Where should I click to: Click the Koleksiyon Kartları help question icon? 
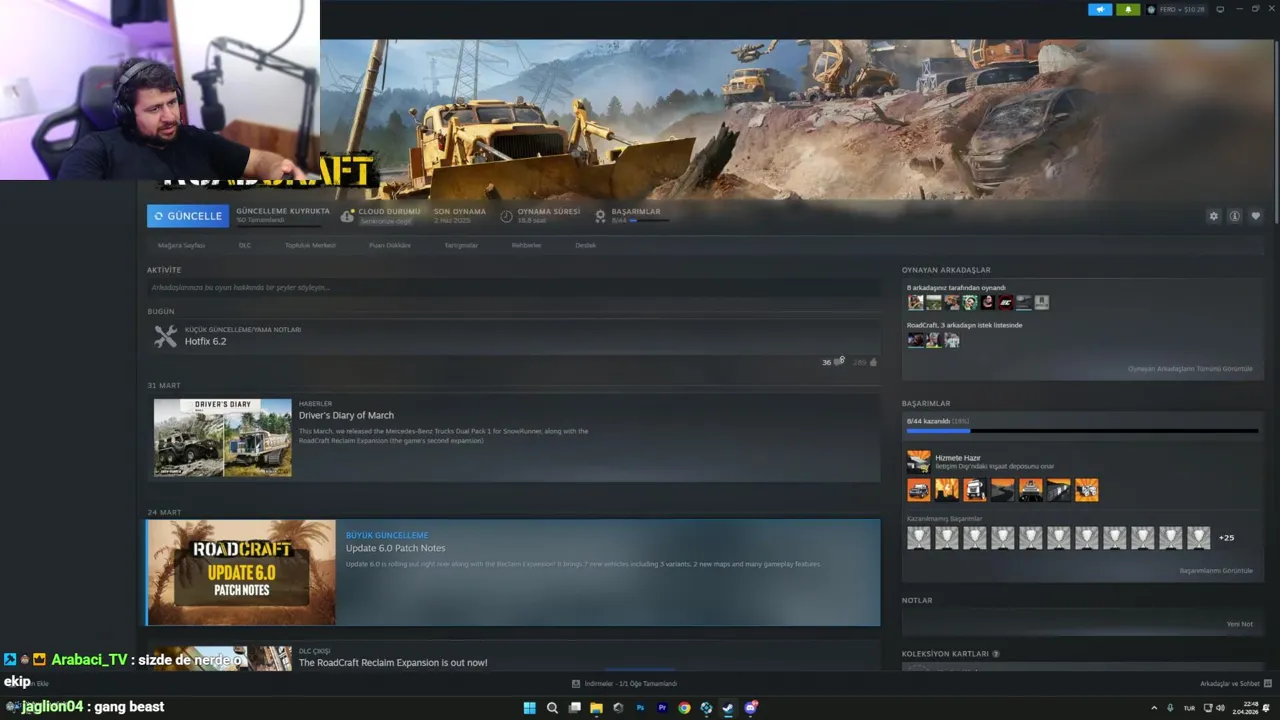995,654
